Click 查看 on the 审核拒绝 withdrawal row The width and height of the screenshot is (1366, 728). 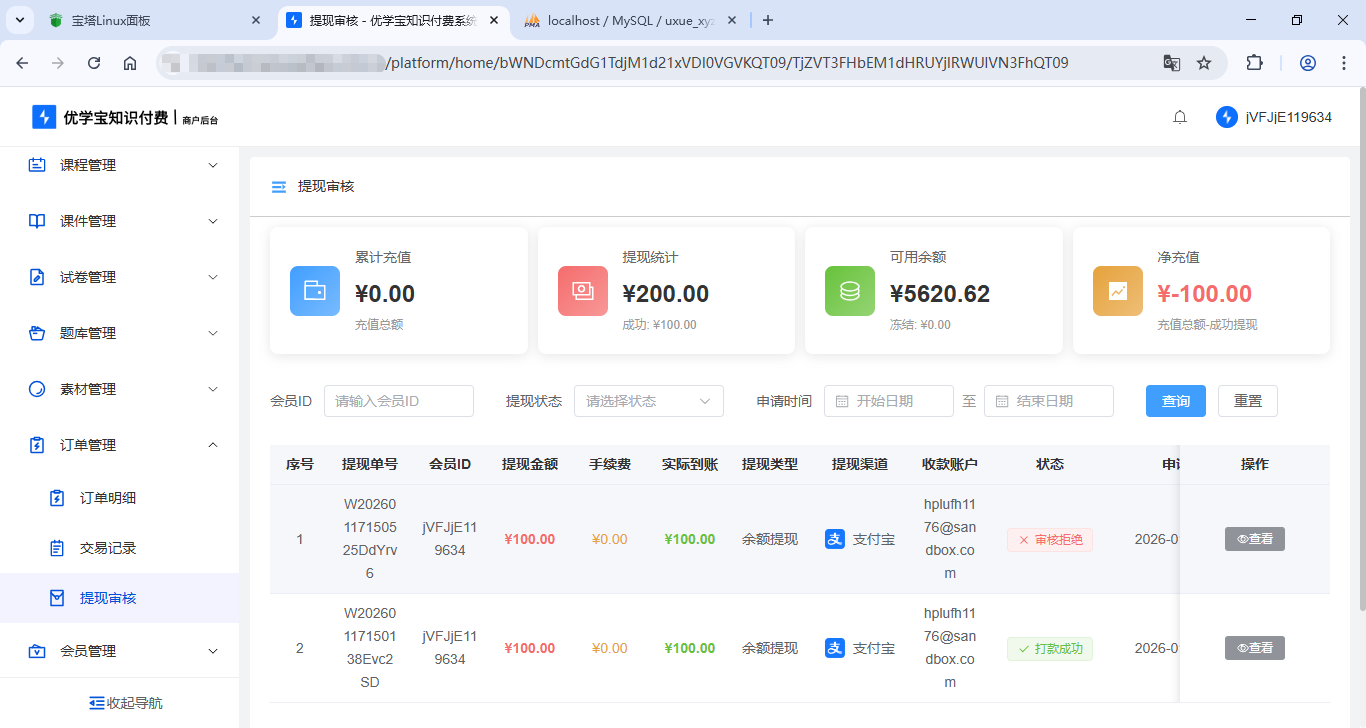pos(1254,538)
